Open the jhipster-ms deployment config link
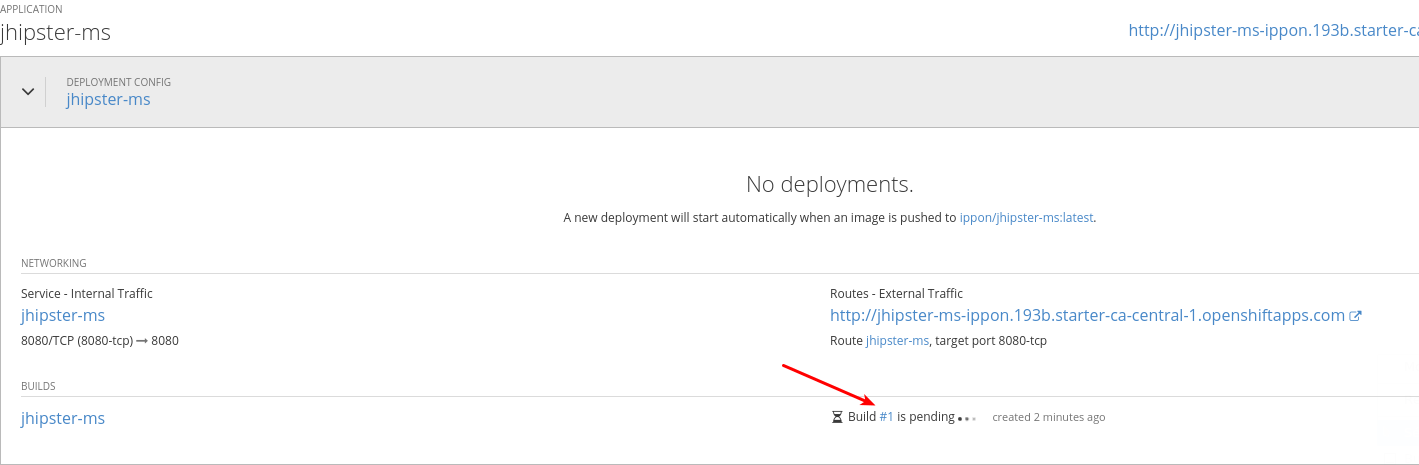Viewport: 1419px width, 465px height. click(x=108, y=100)
